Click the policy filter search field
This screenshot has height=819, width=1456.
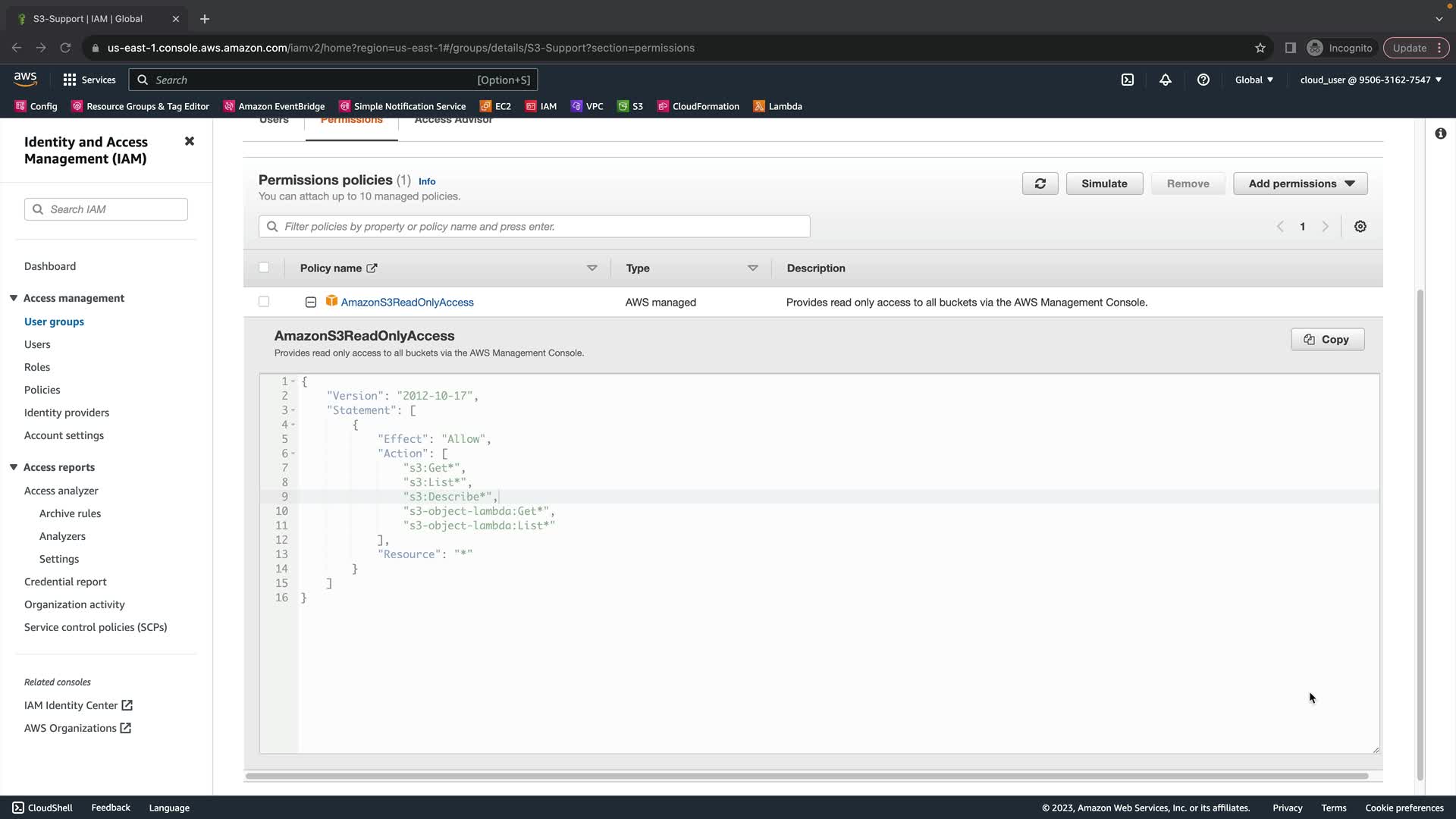(535, 227)
